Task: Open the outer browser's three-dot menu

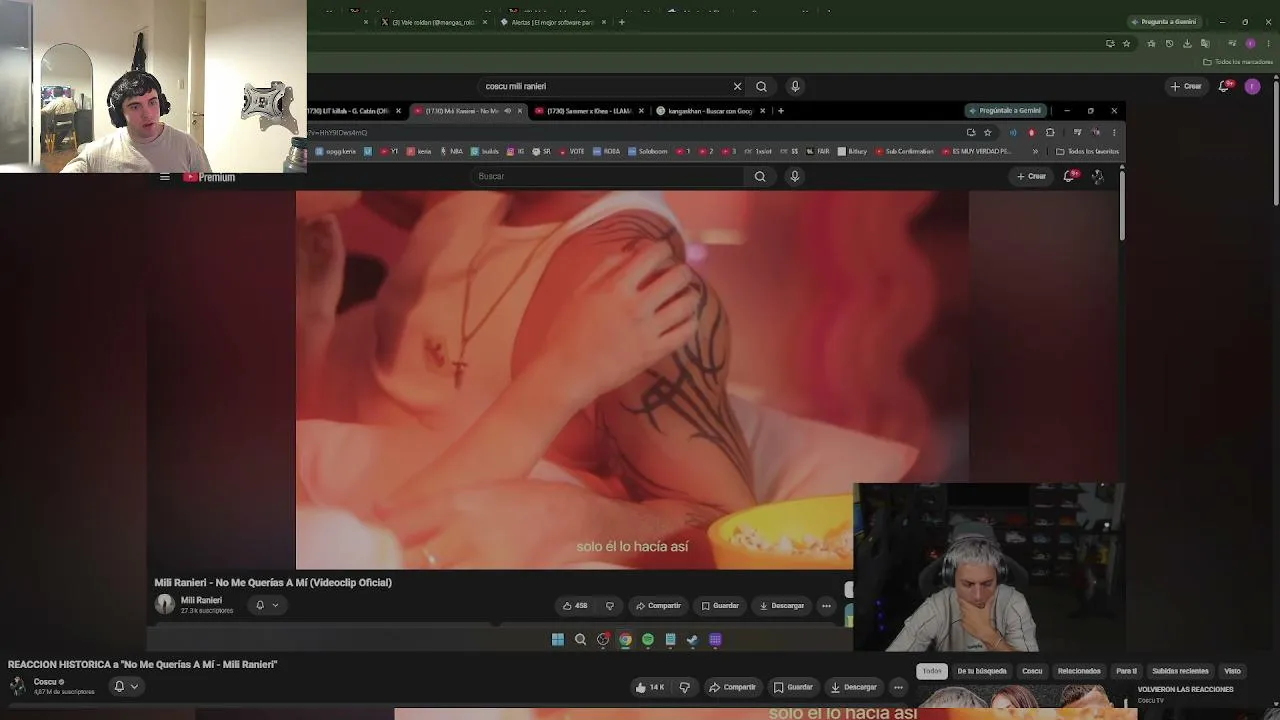Action: coord(1267,44)
